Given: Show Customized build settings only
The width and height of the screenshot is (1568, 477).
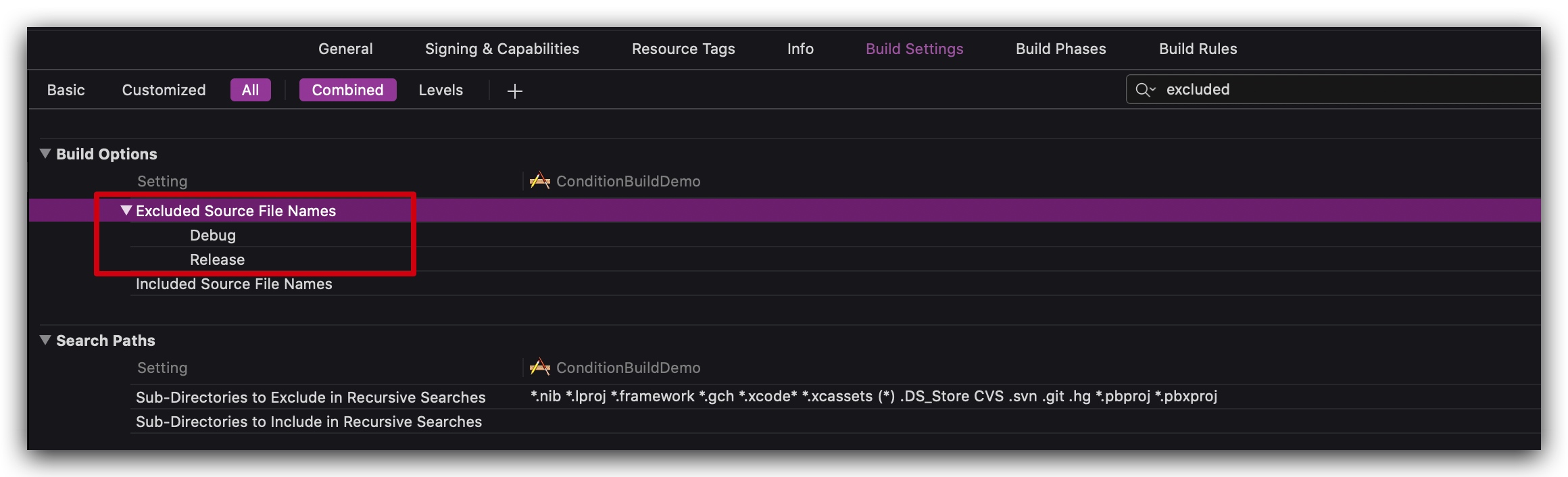Looking at the screenshot, I should 164,90.
